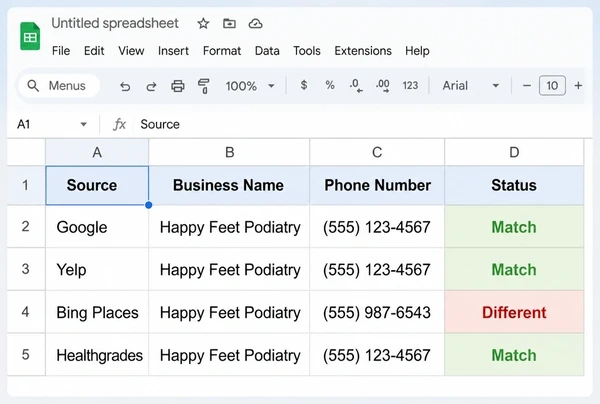This screenshot has width=600, height=404.
Task: Select the Healthgrades cell
Action: (97, 355)
